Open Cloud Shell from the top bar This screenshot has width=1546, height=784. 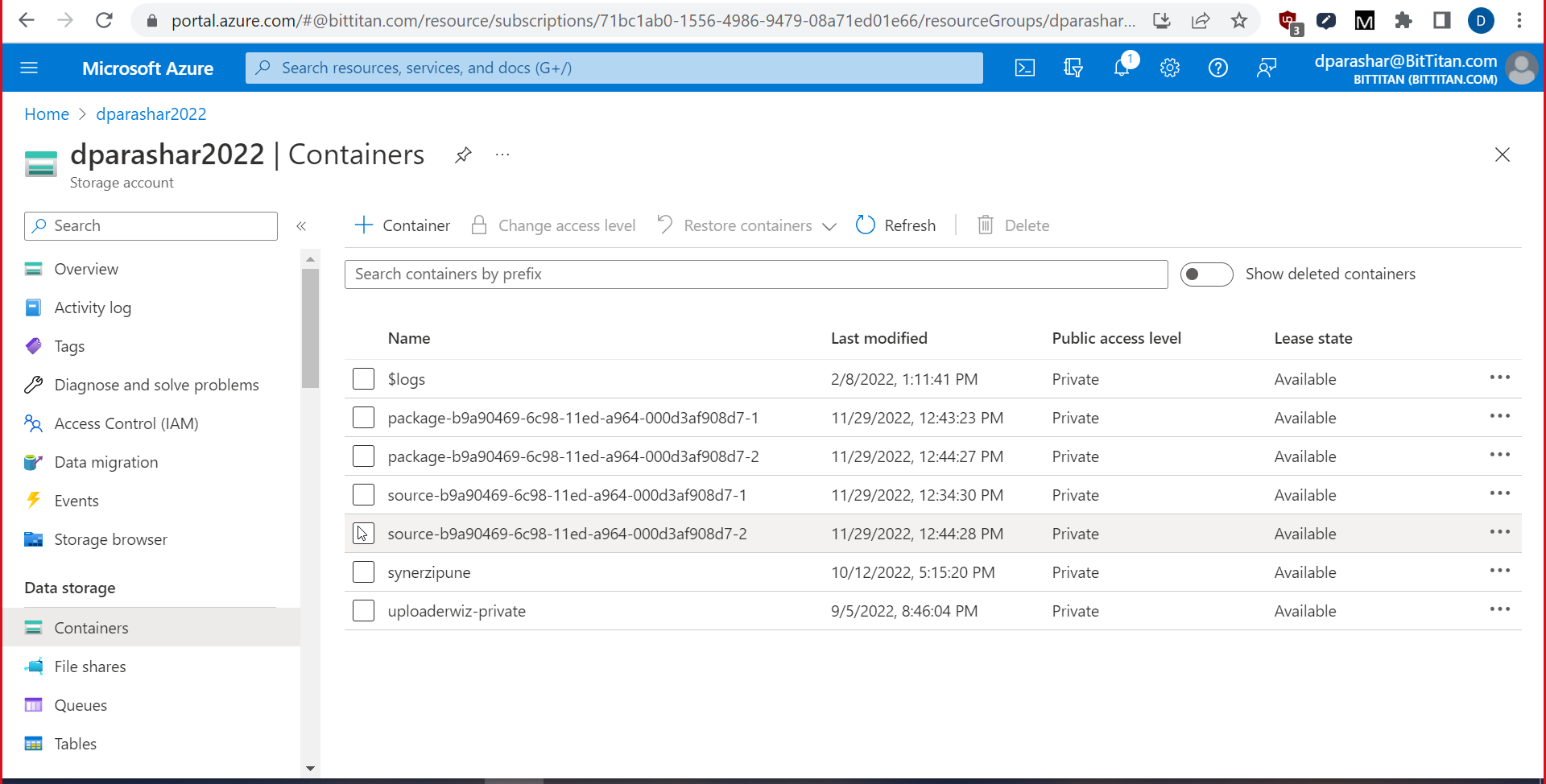tap(1025, 68)
